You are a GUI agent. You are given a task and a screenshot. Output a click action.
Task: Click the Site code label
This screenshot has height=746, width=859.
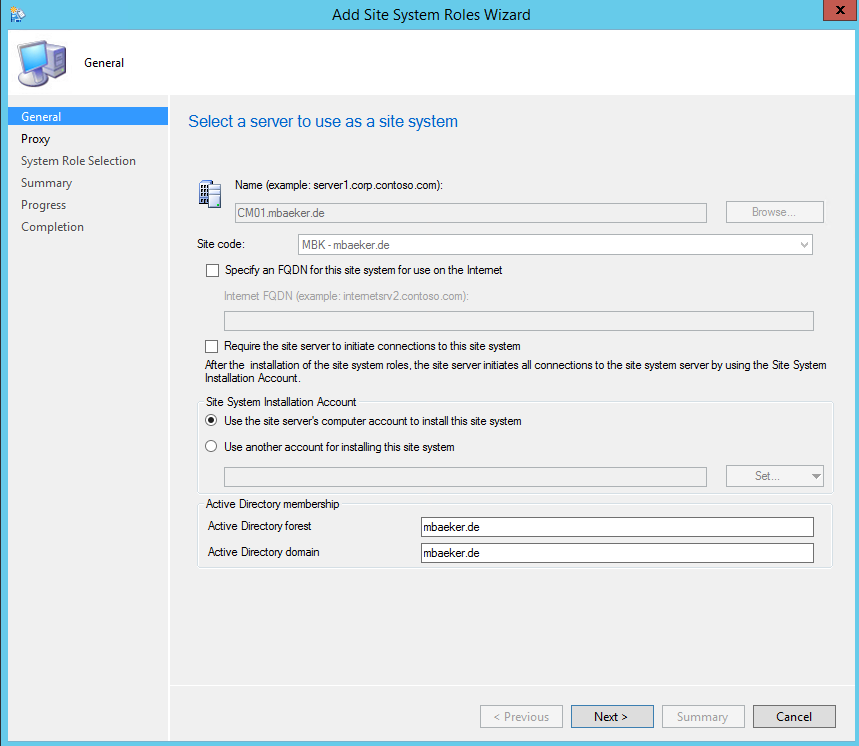point(221,244)
